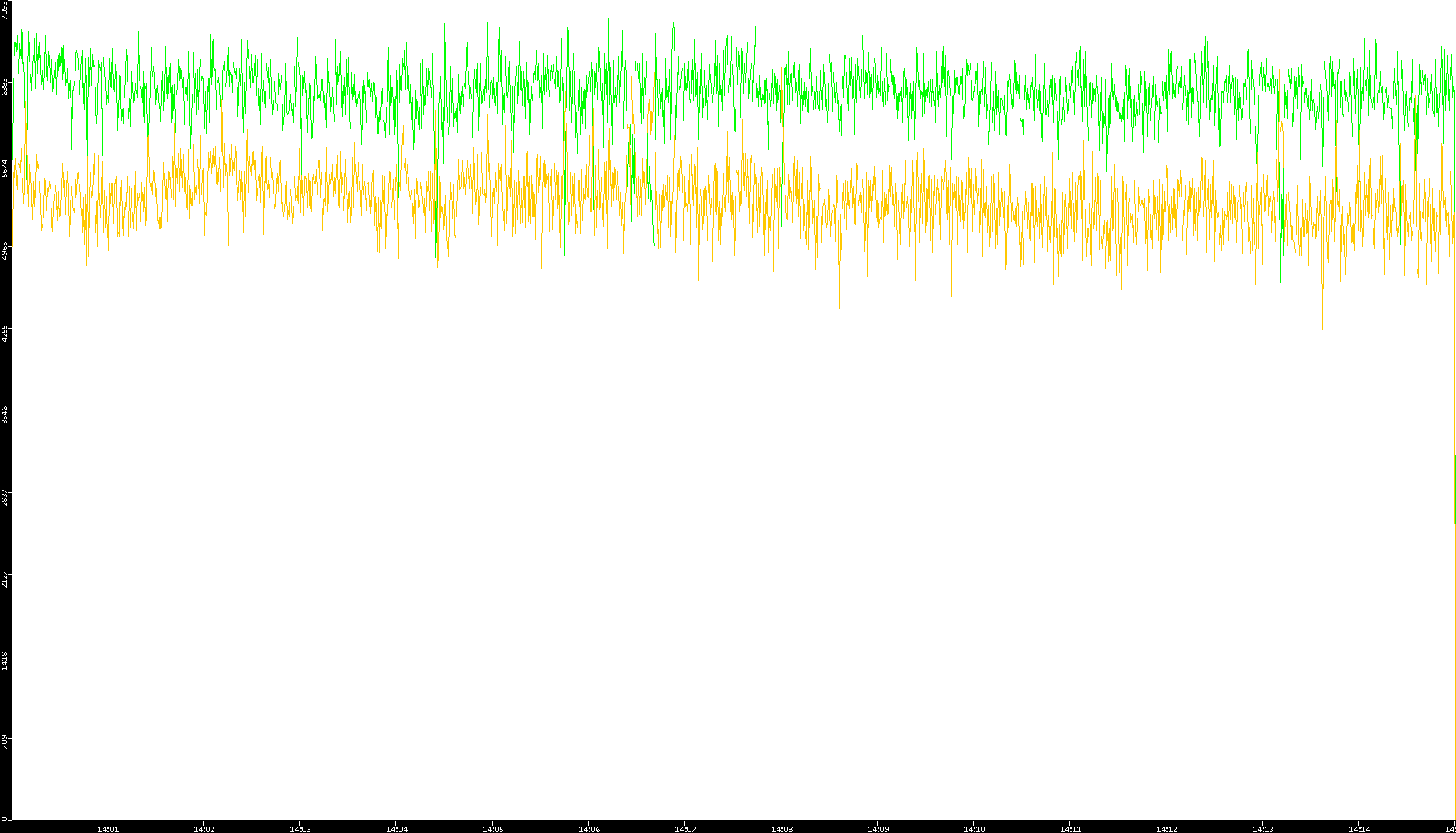Click the 6383 value axis label
The width and height of the screenshot is (1456, 833).
5,86
